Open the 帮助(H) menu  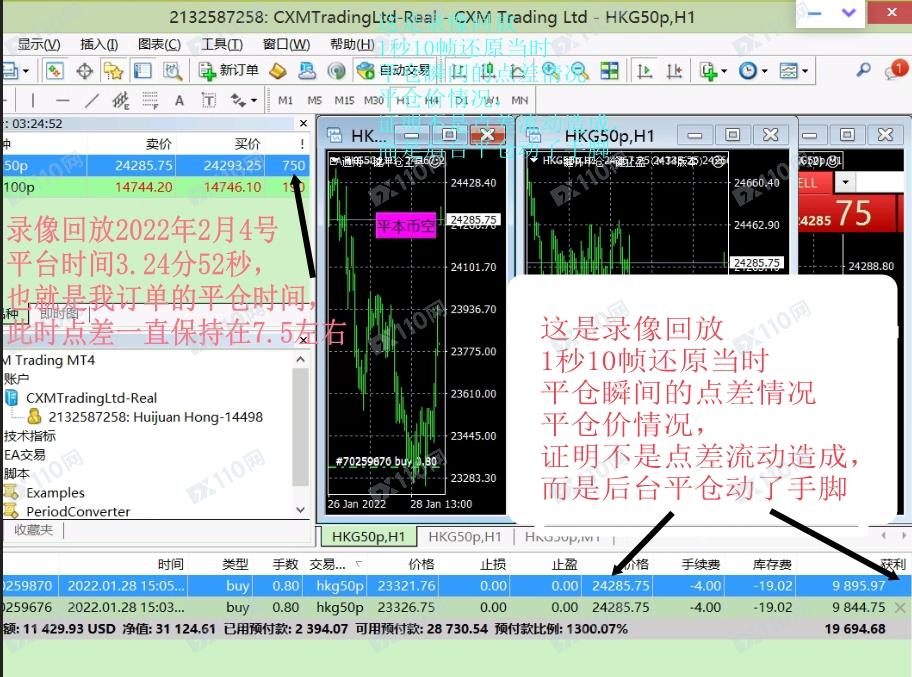[x=352, y=44]
